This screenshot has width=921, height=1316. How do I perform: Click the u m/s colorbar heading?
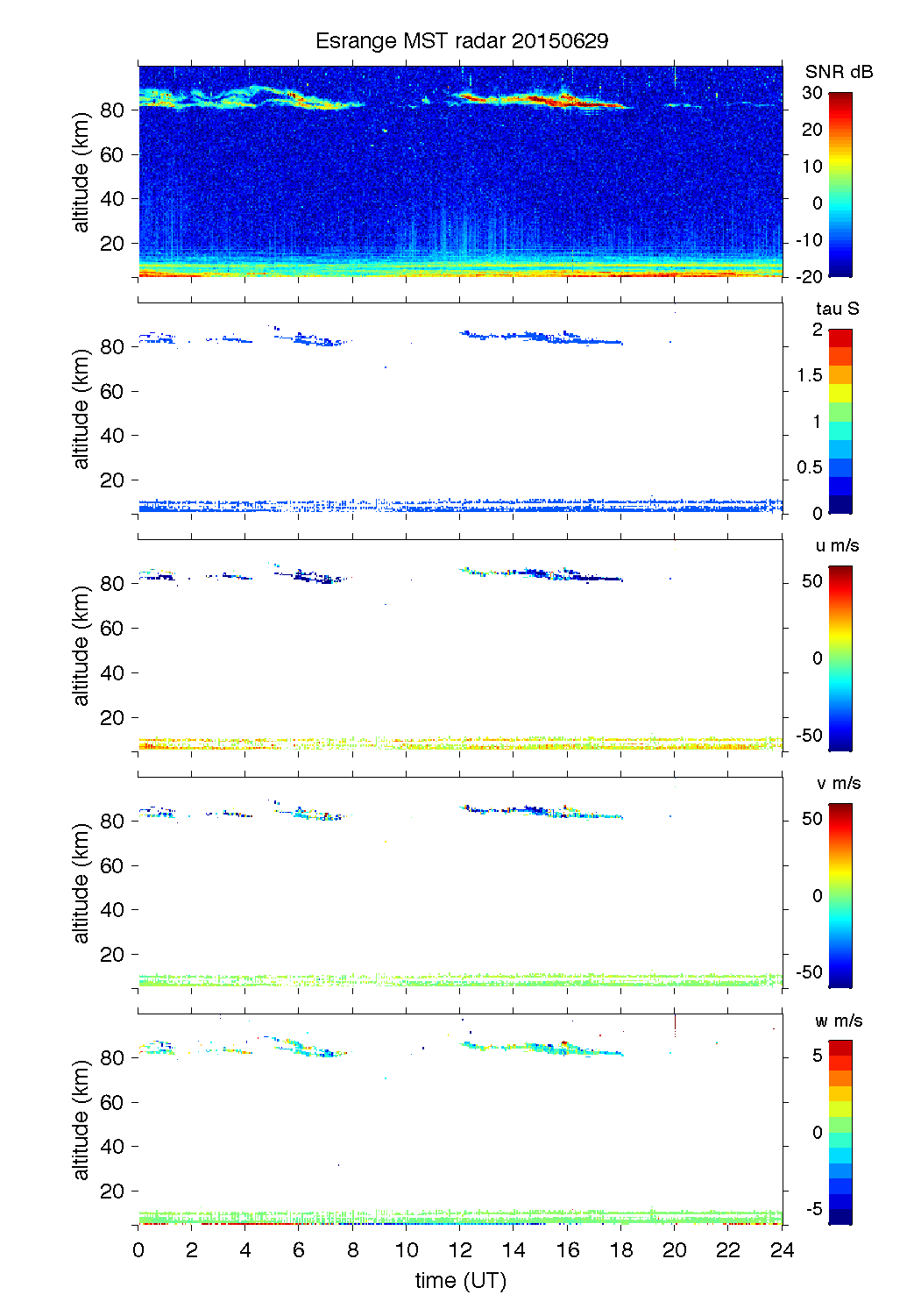pyautogui.click(x=837, y=545)
